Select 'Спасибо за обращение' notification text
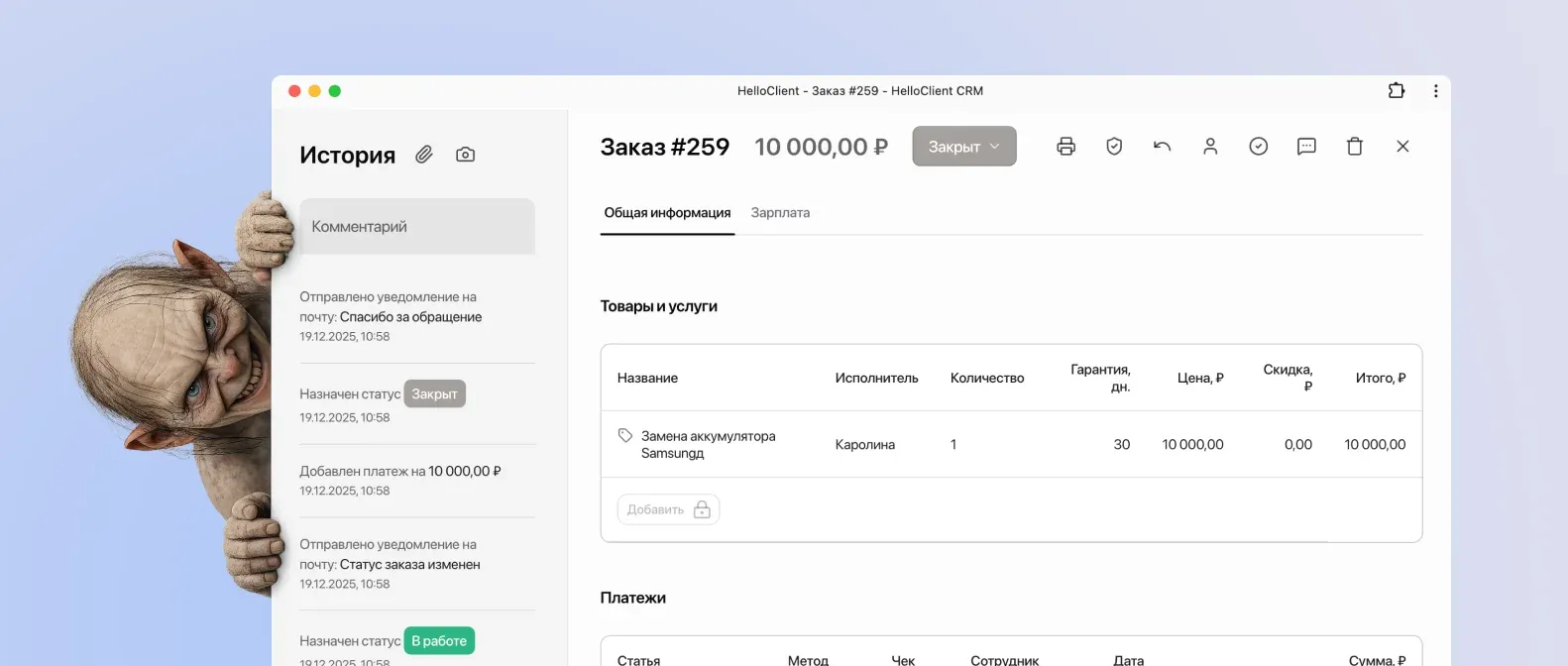 (411, 317)
